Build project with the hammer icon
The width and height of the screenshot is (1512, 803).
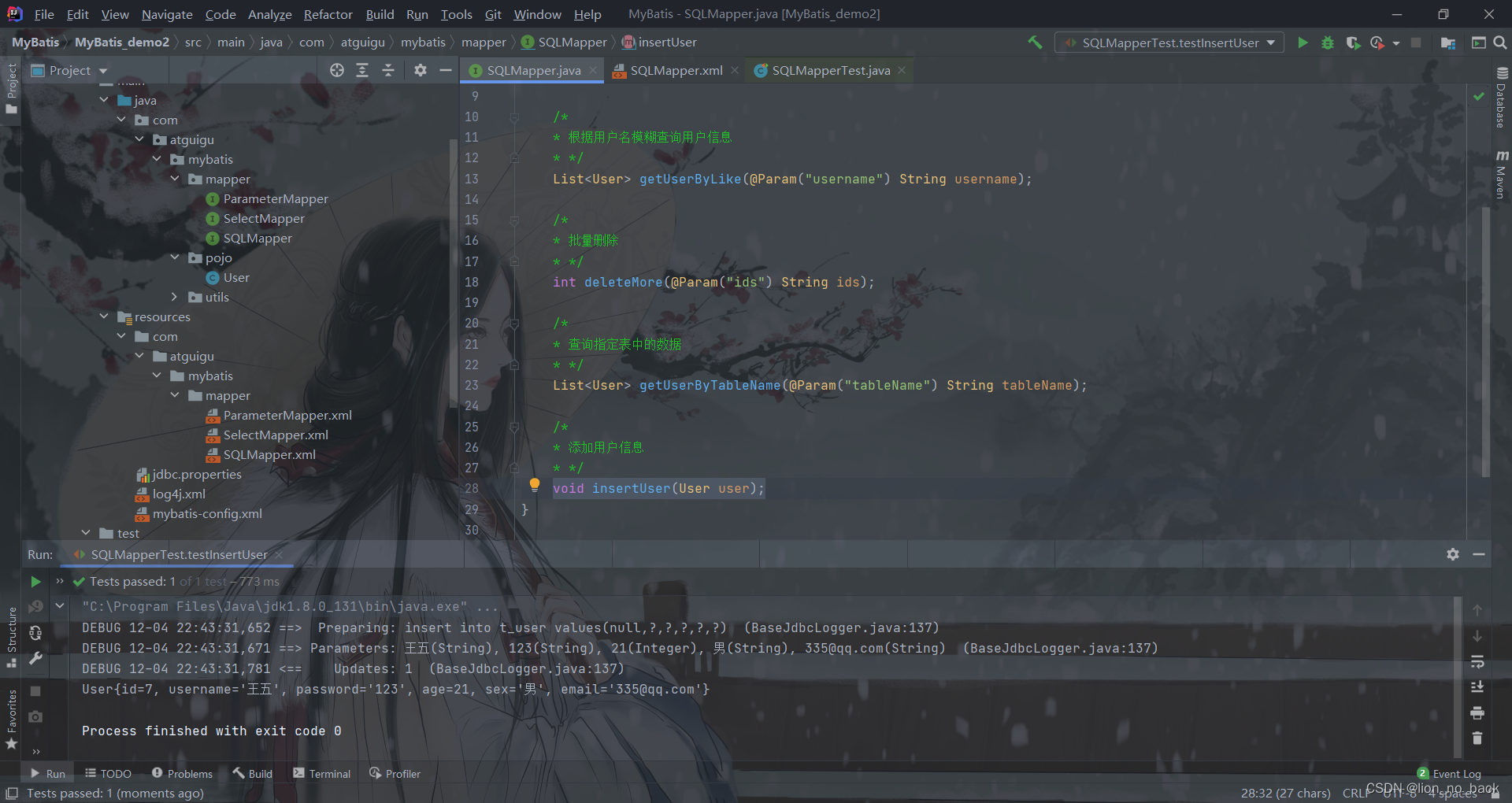pos(1035,43)
